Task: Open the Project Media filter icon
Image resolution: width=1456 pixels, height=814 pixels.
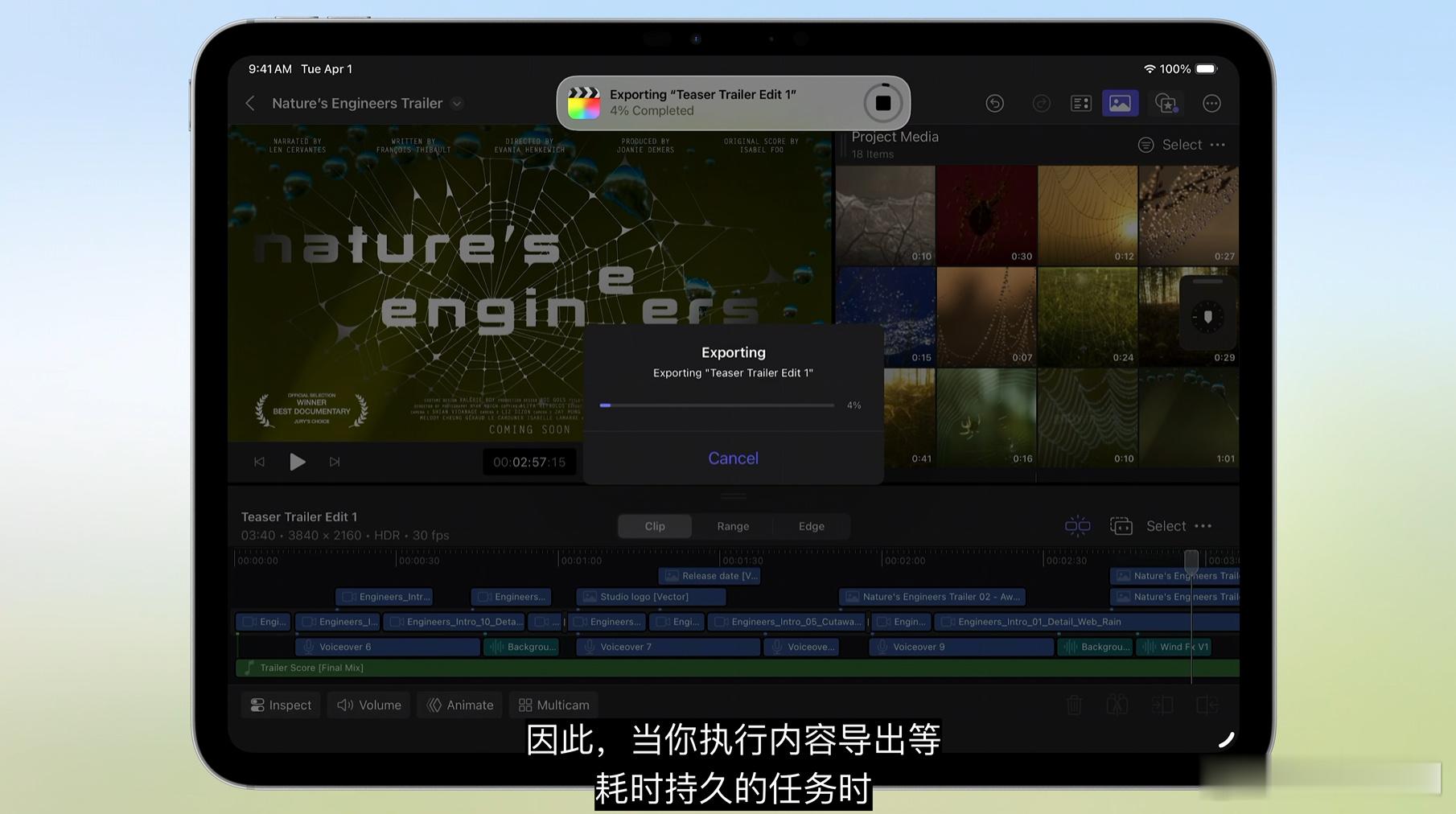Action: coord(1145,145)
